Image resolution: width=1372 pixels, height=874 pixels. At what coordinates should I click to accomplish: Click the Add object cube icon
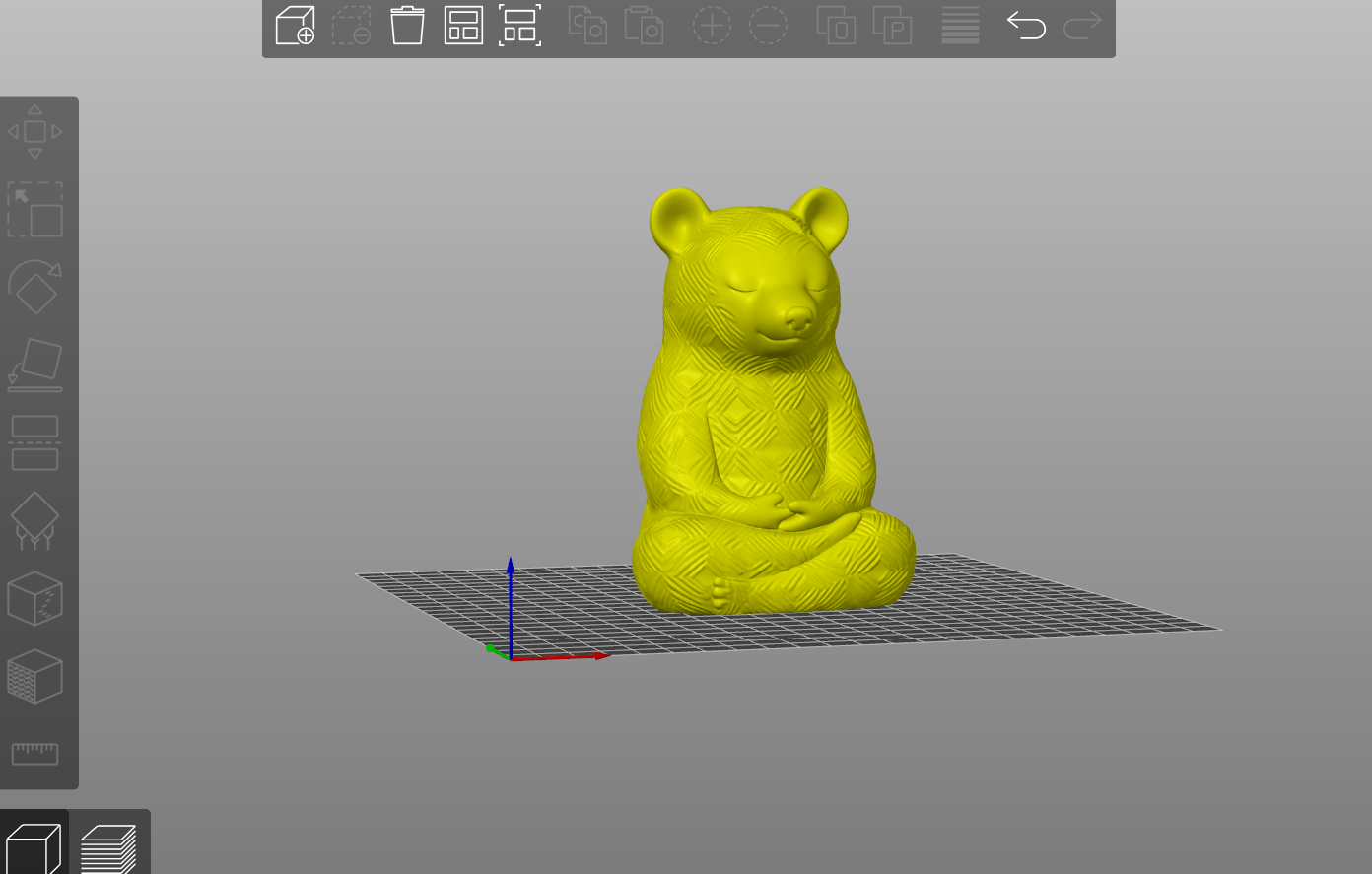click(x=295, y=26)
